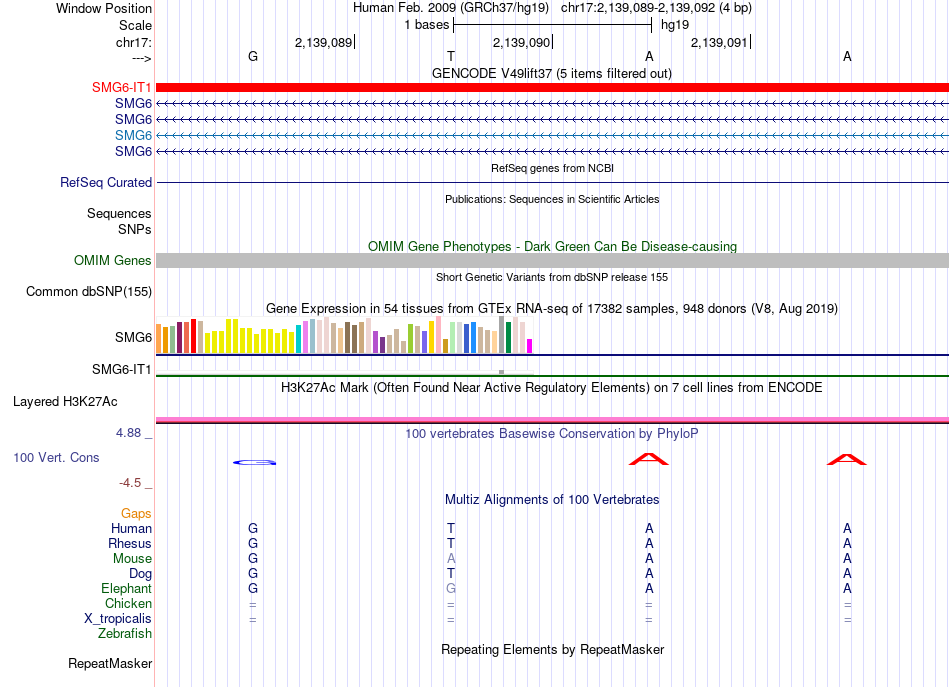Screen dimensions: 950x687
Task: Click the Gaps label in Multiz track
Action: click(x=136, y=514)
